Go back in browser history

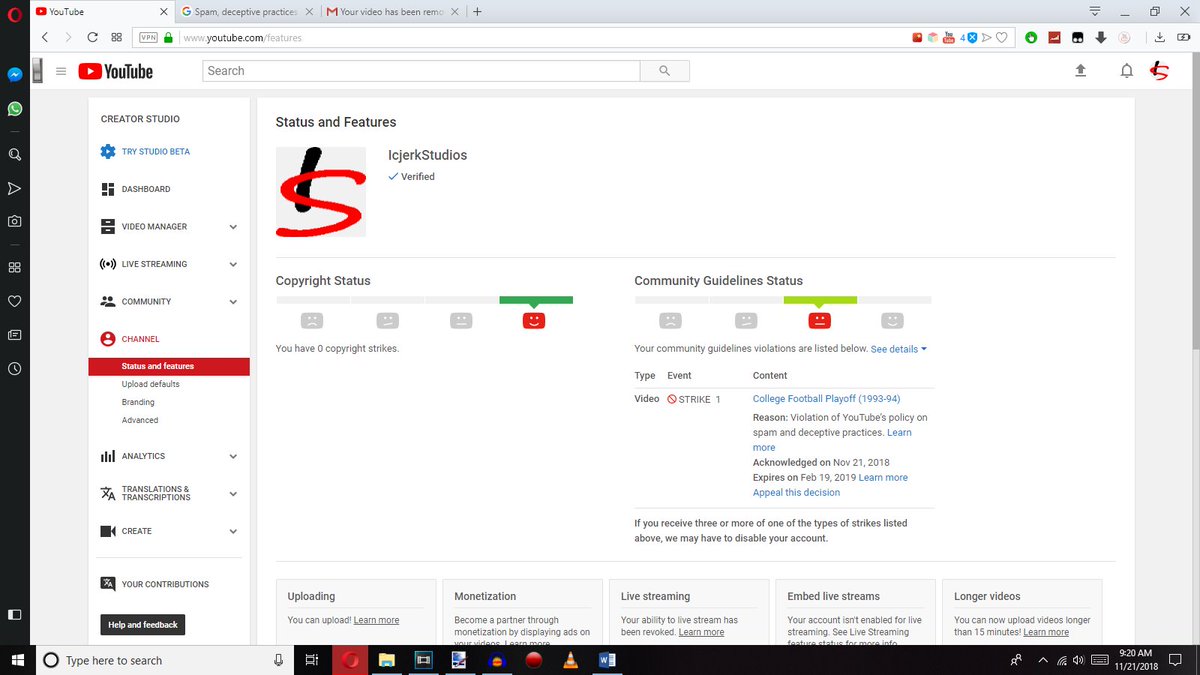coord(45,37)
